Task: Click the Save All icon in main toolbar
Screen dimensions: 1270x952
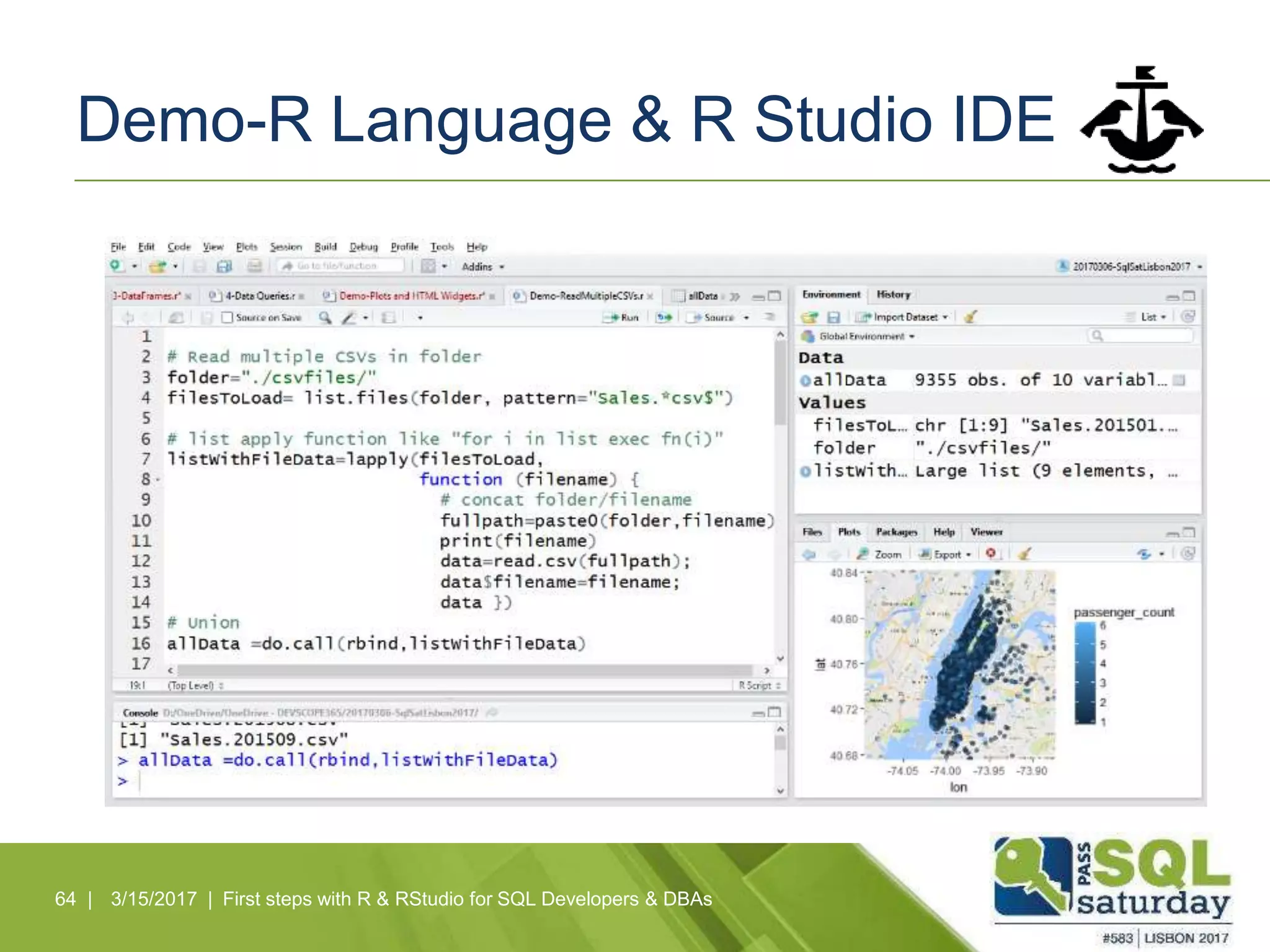Action: 224,267
